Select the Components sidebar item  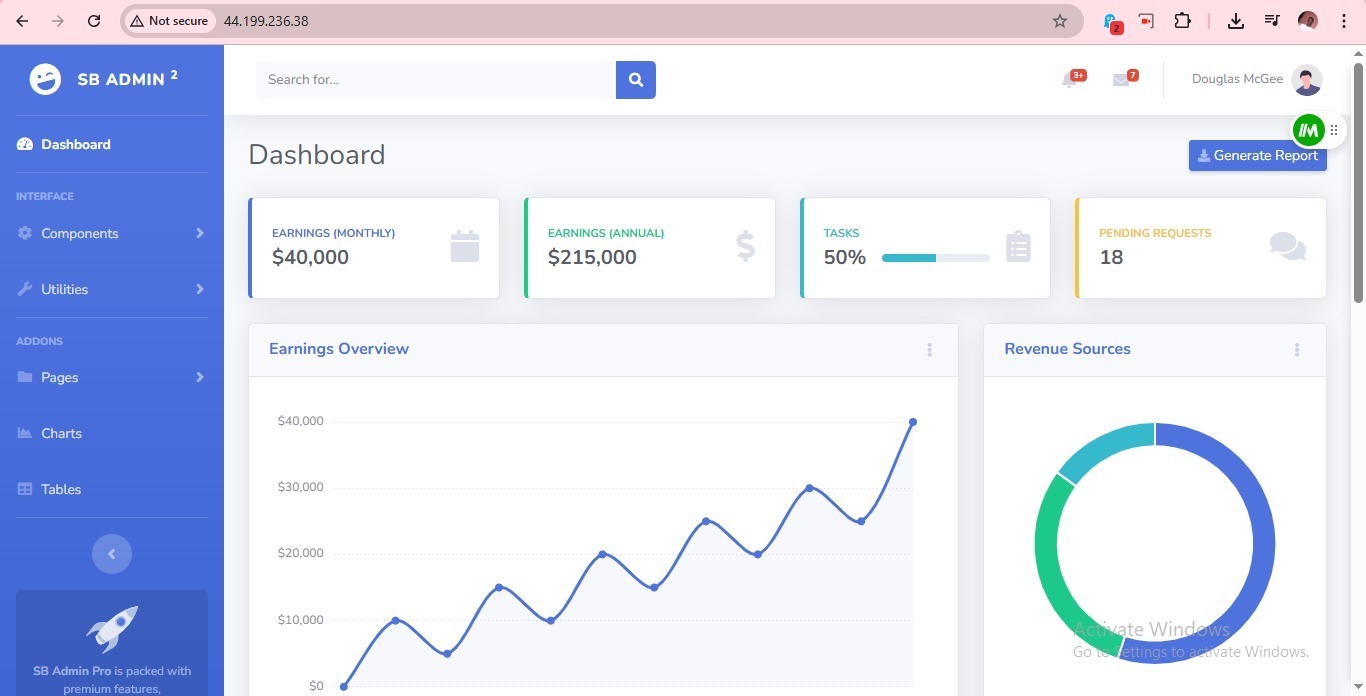[112, 233]
